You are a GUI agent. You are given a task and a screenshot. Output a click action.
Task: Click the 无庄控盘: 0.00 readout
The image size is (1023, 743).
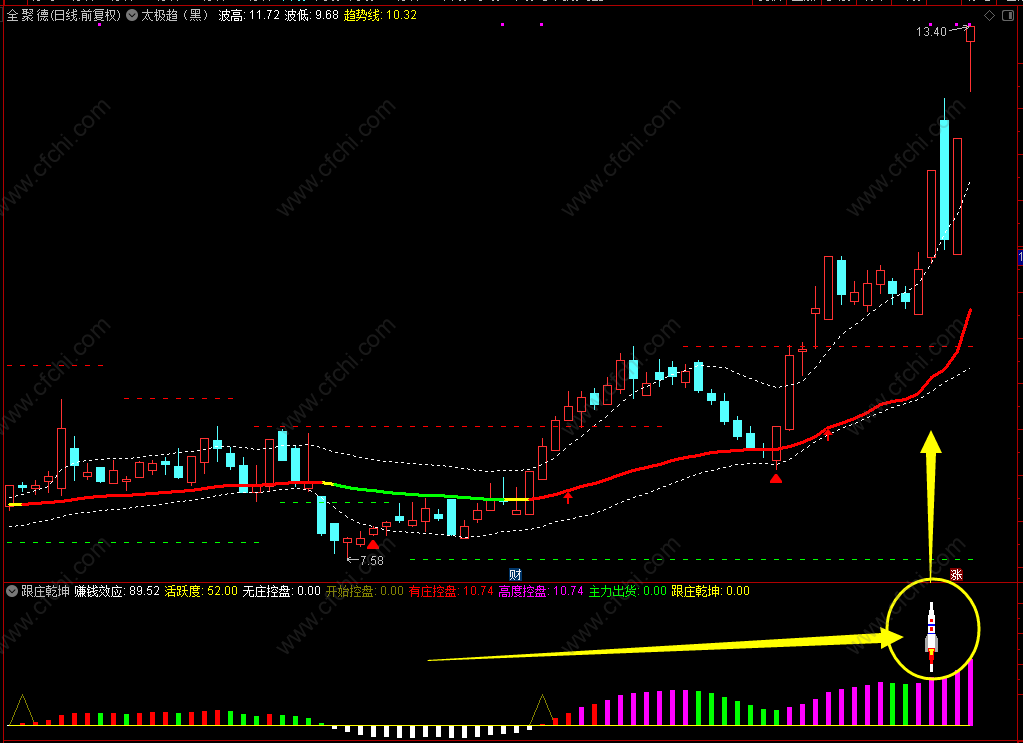pyautogui.click(x=282, y=591)
